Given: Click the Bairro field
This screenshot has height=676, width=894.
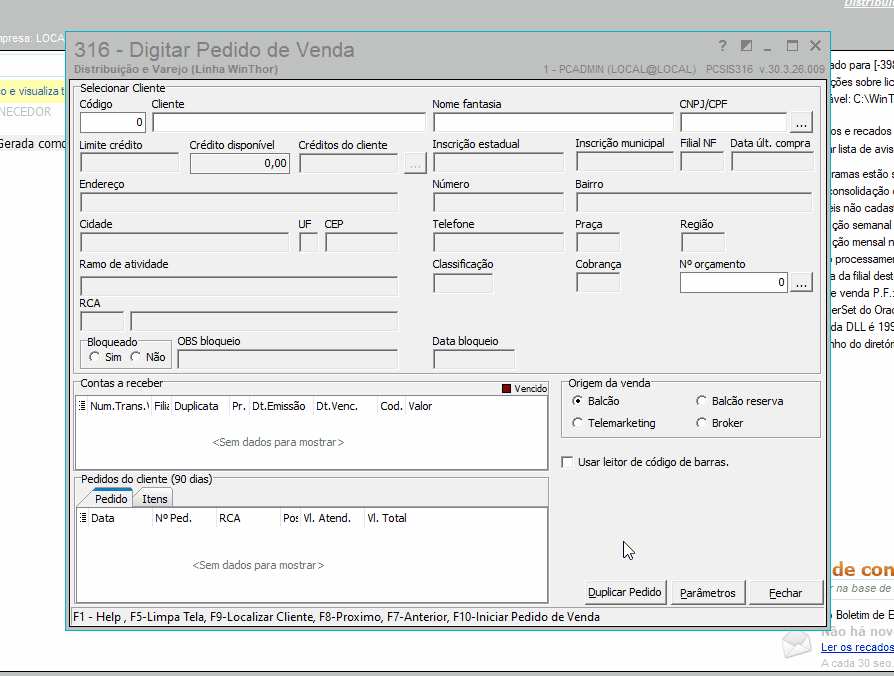Looking at the screenshot, I should [694, 202].
